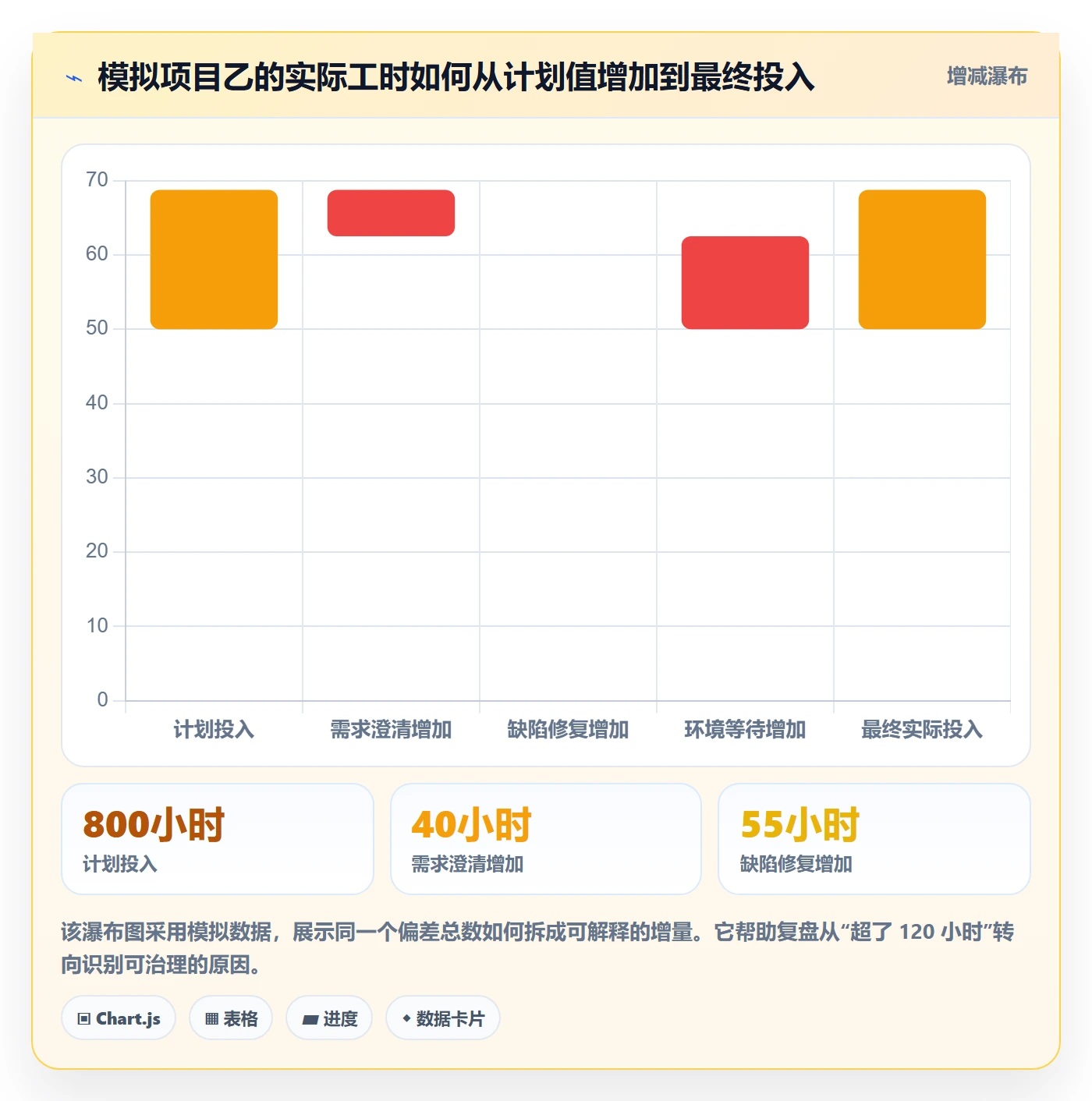
Task: Click the 环境等待增加 x-axis label
Action: [745, 730]
